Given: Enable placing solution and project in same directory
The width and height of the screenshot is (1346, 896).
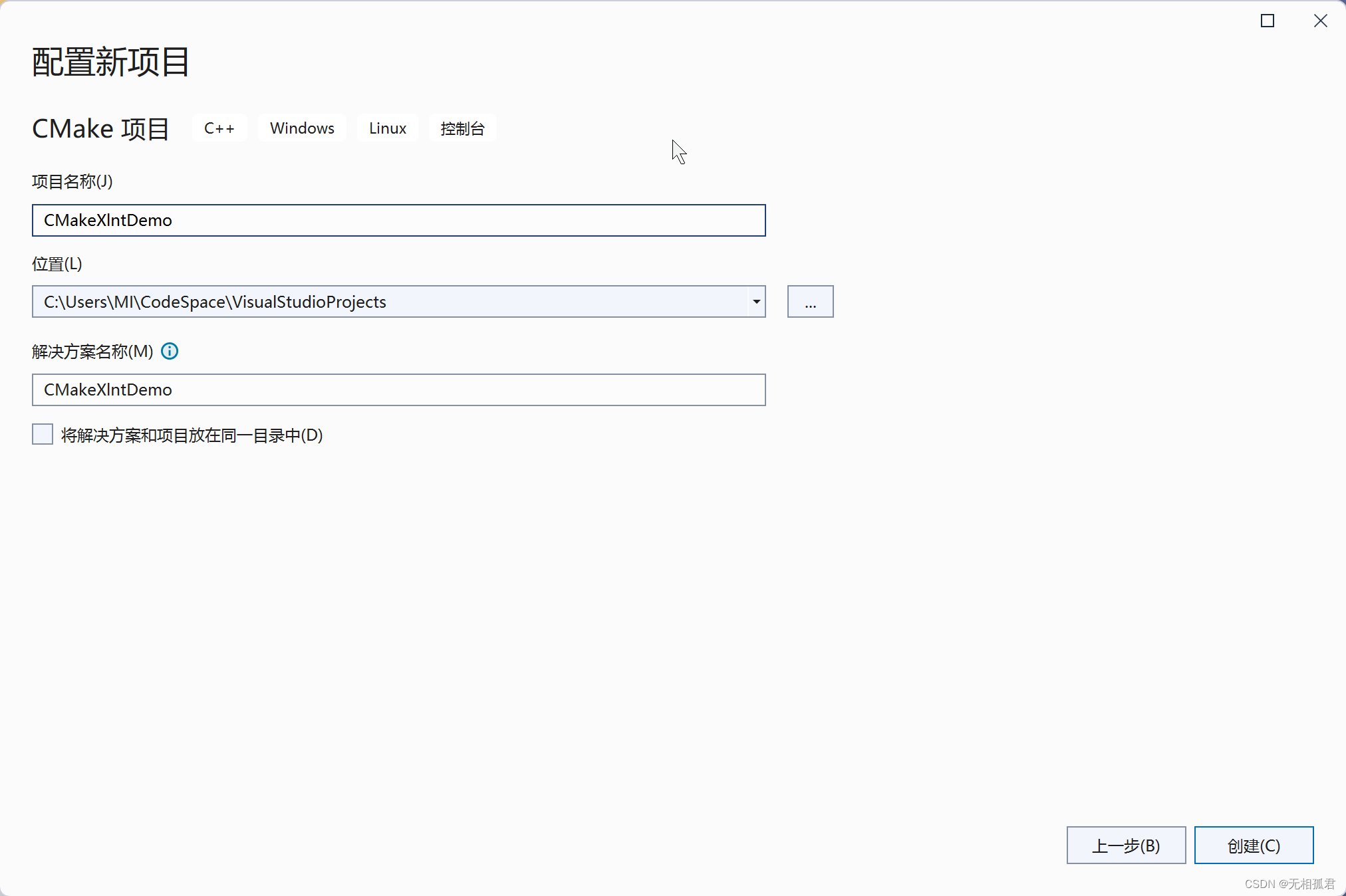Looking at the screenshot, I should (43, 435).
